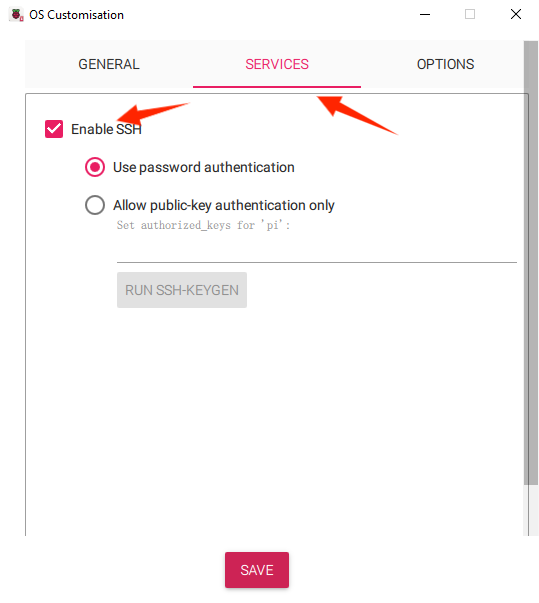The width and height of the screenshot is (539, 603).
Task: Switch to the GENERAL tab
Action: (x=109, y=64)
